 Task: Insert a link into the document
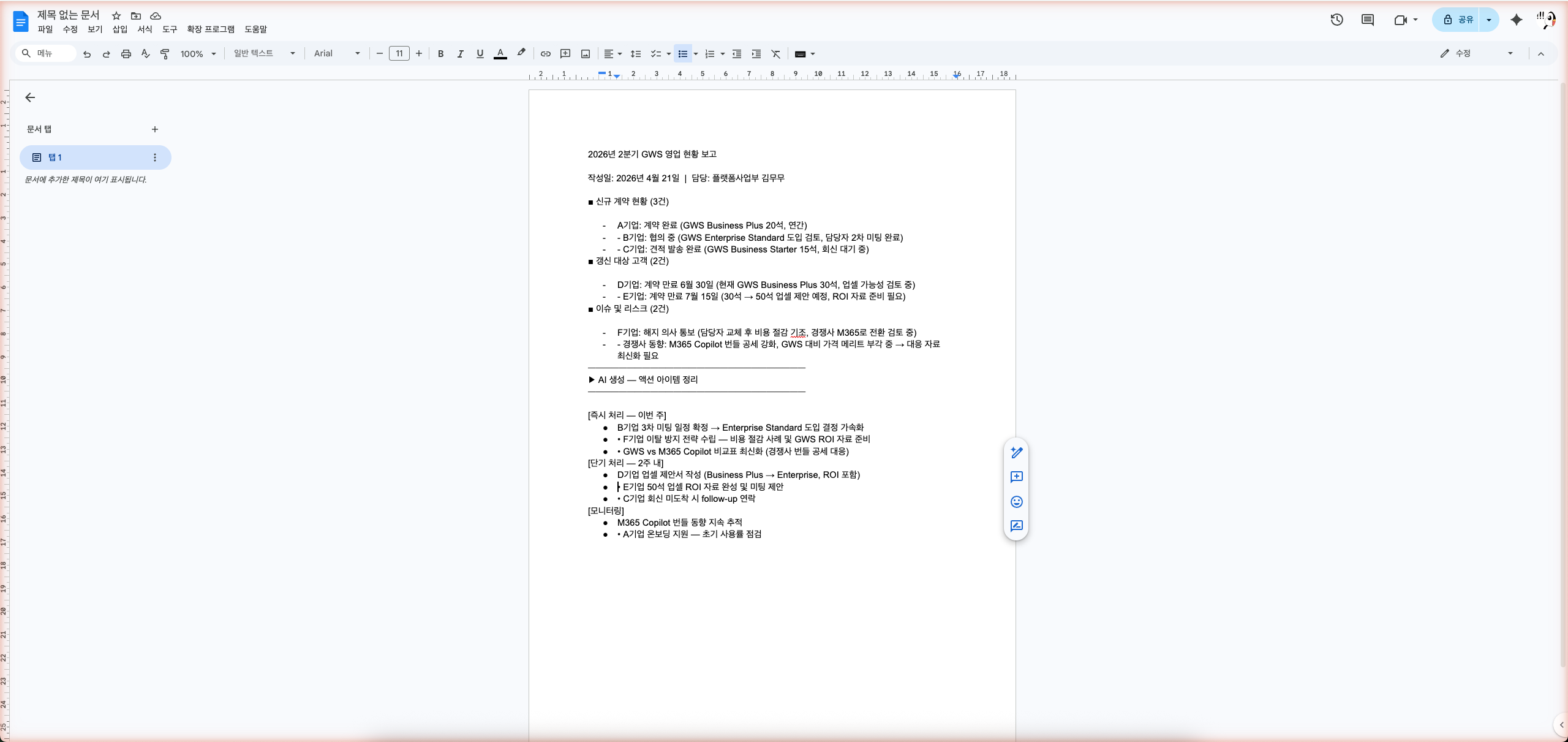[545, 53]
